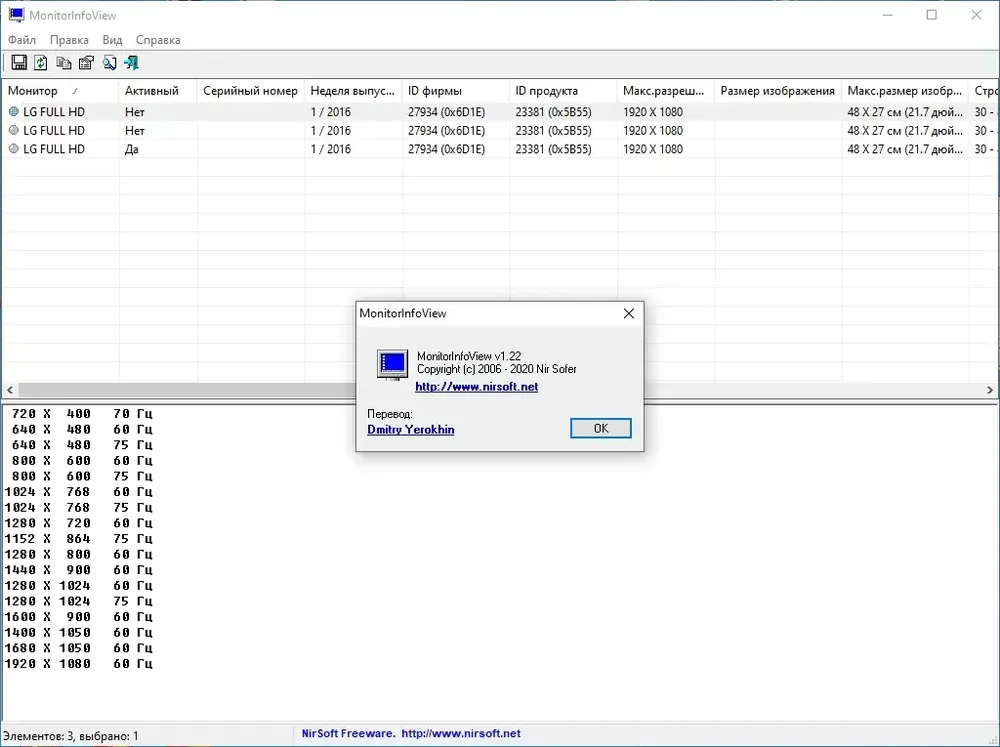Sort by the ID фирмы column header

pyautogui.click(x=456, y=91)
